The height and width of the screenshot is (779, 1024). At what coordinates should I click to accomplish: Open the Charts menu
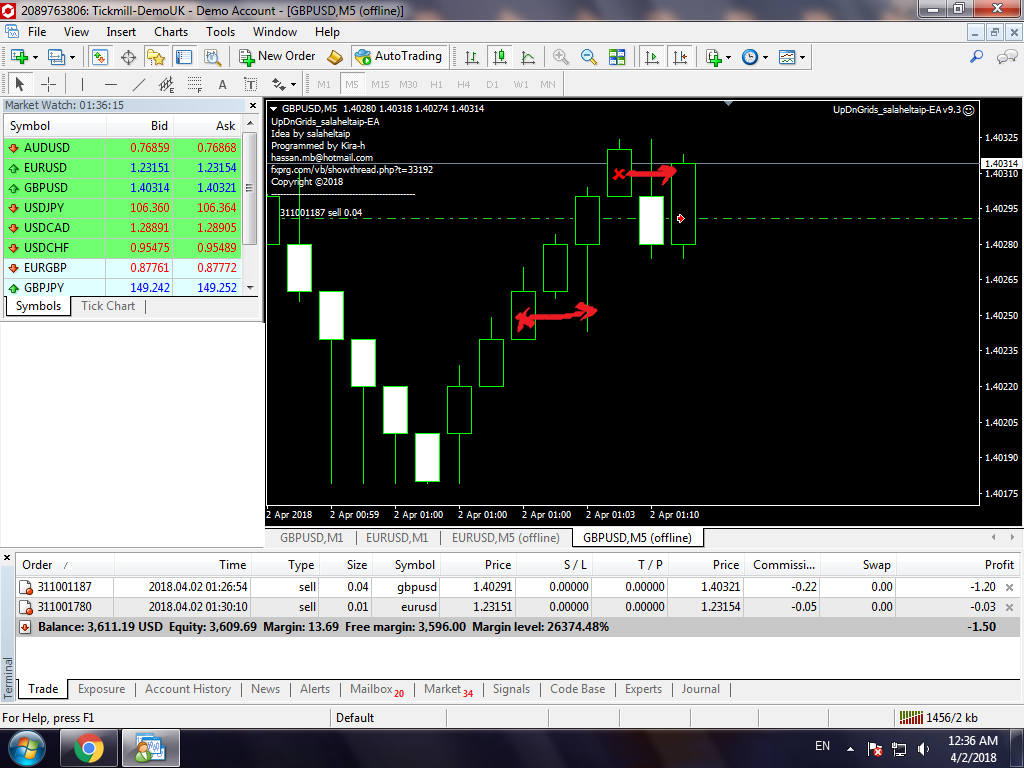click(171, 32)
